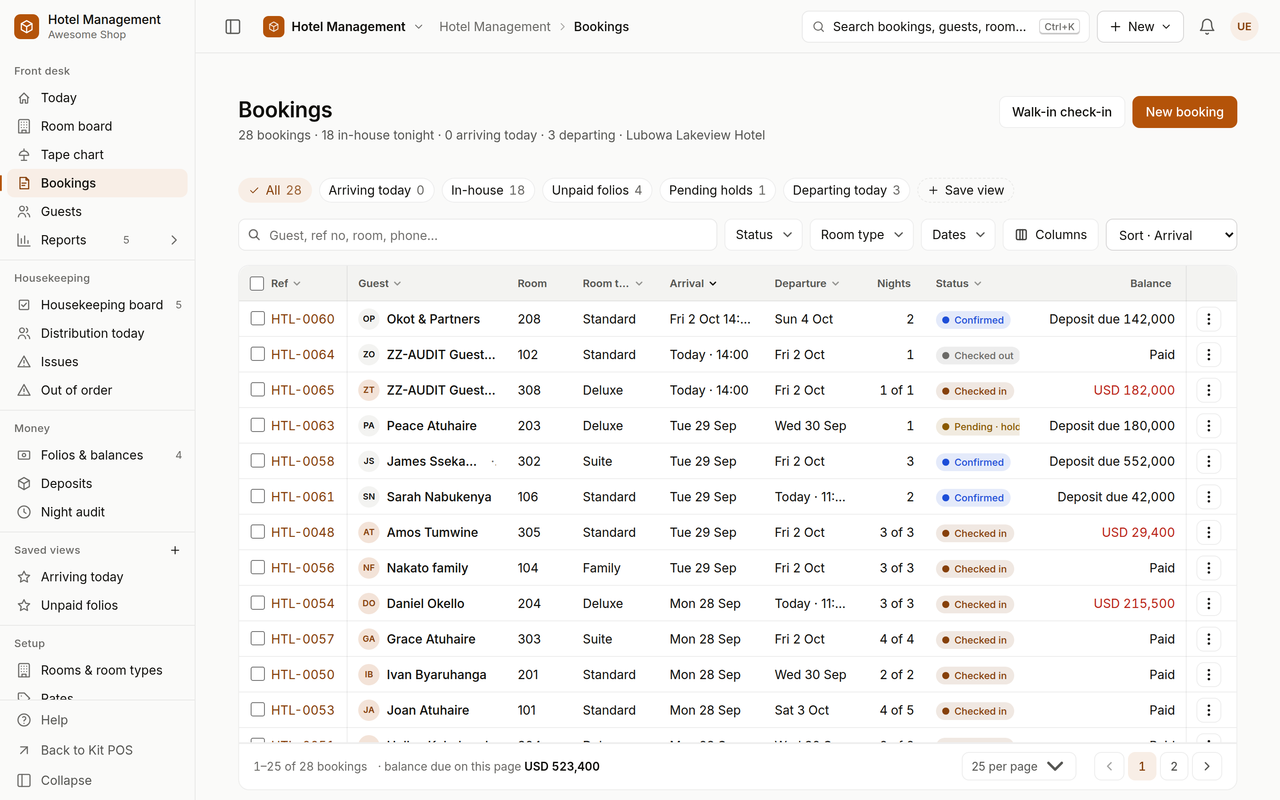Image resolution: width=1280 pixels, height=800 pixels.
Task: Go to page 2
Action: pos(1174,767)
